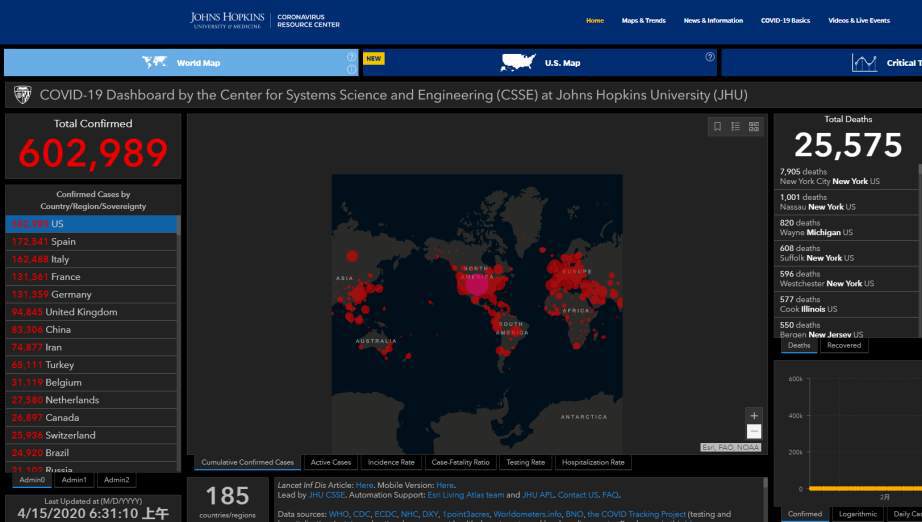
Task: Open the Lancet Inf Dis Article 'Here' link
Action: click(365, 485)
